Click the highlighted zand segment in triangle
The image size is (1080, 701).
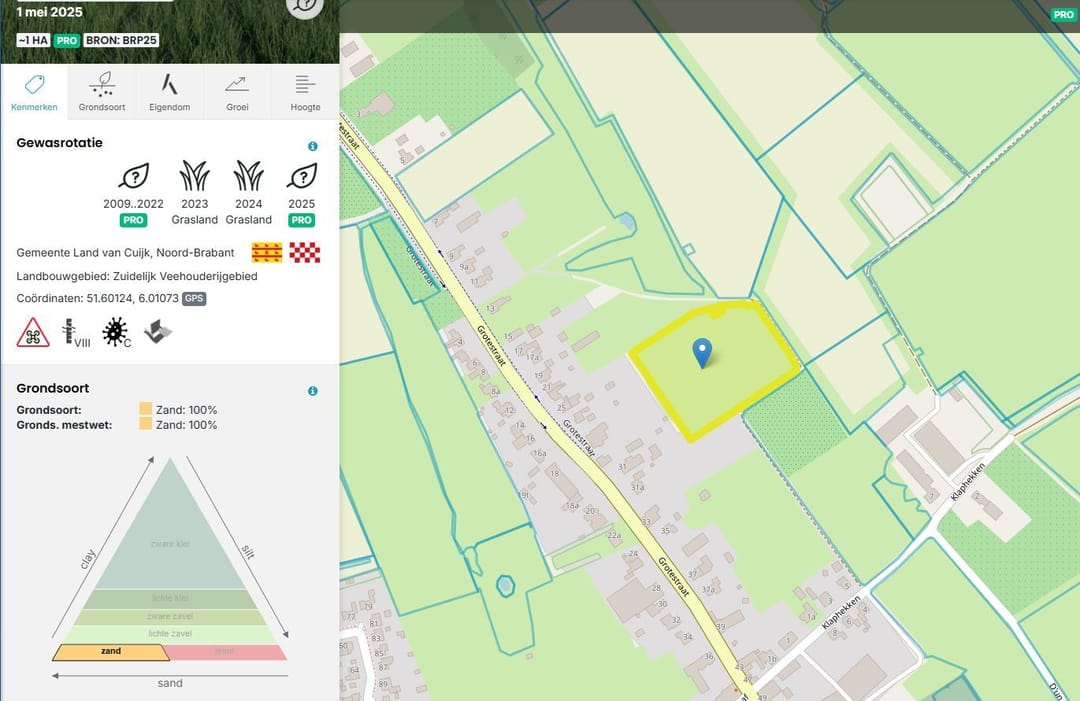tap(111, 652)
